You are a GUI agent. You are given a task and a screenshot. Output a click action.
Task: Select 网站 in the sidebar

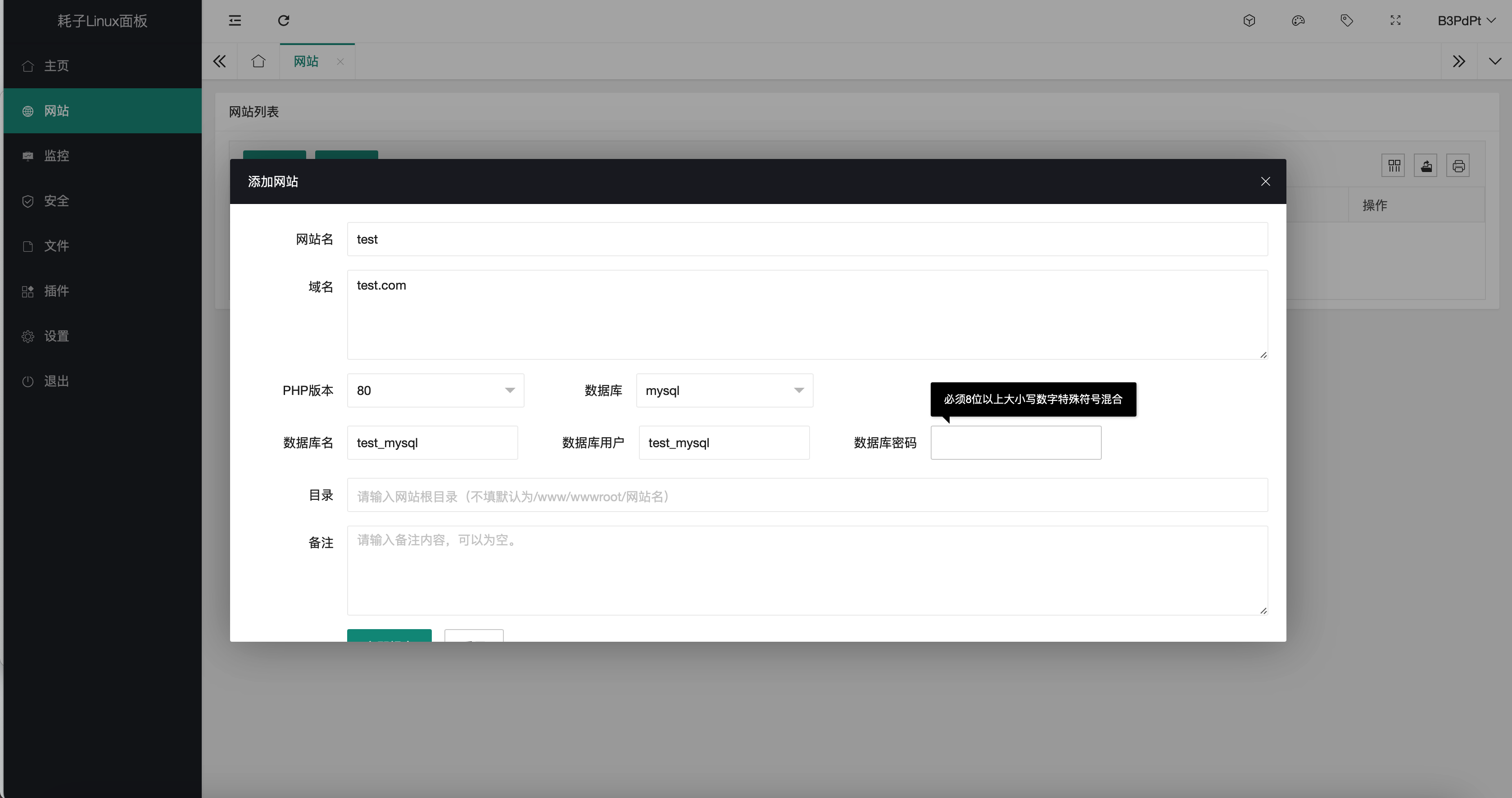coord(102,110)
